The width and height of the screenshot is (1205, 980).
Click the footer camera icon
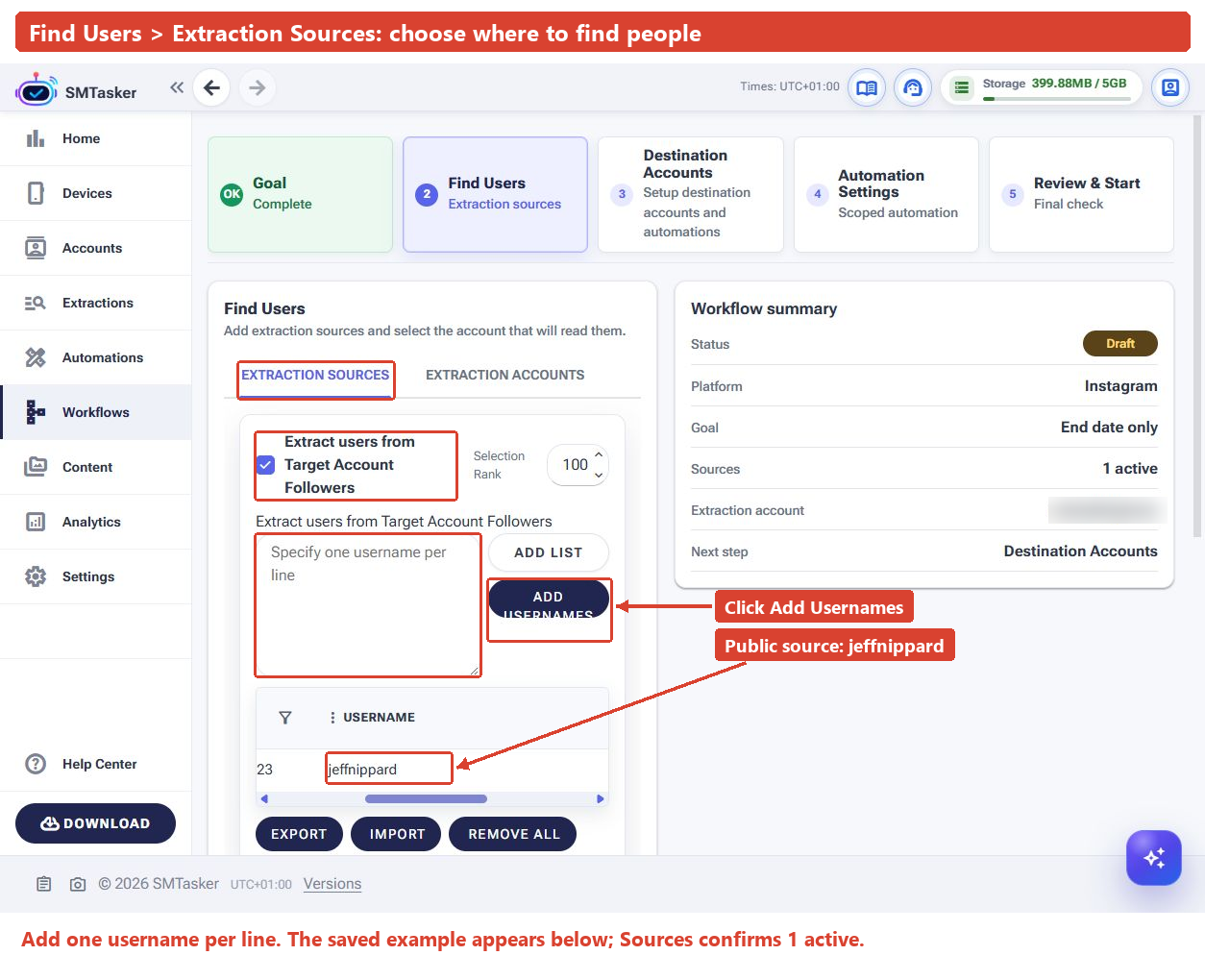click(78, 884)
